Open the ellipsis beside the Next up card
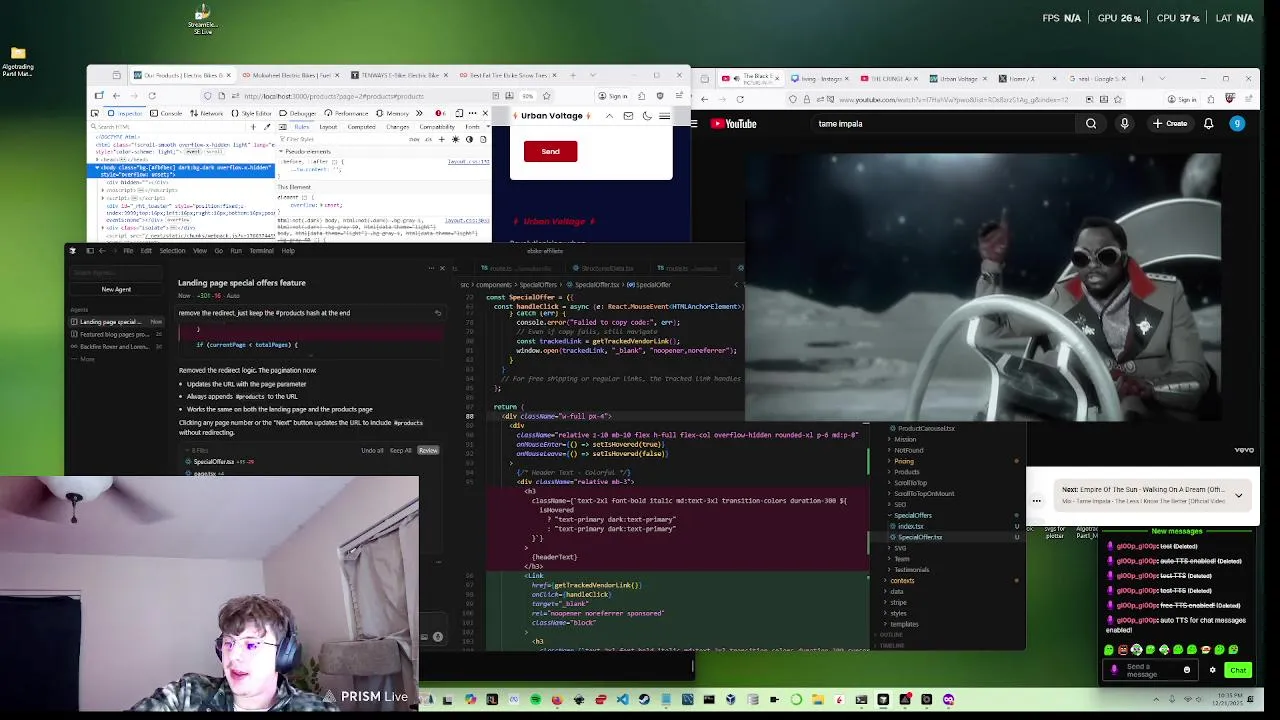The height and width of the screenshot is (720, 1280). click(x=1037, y=501)
